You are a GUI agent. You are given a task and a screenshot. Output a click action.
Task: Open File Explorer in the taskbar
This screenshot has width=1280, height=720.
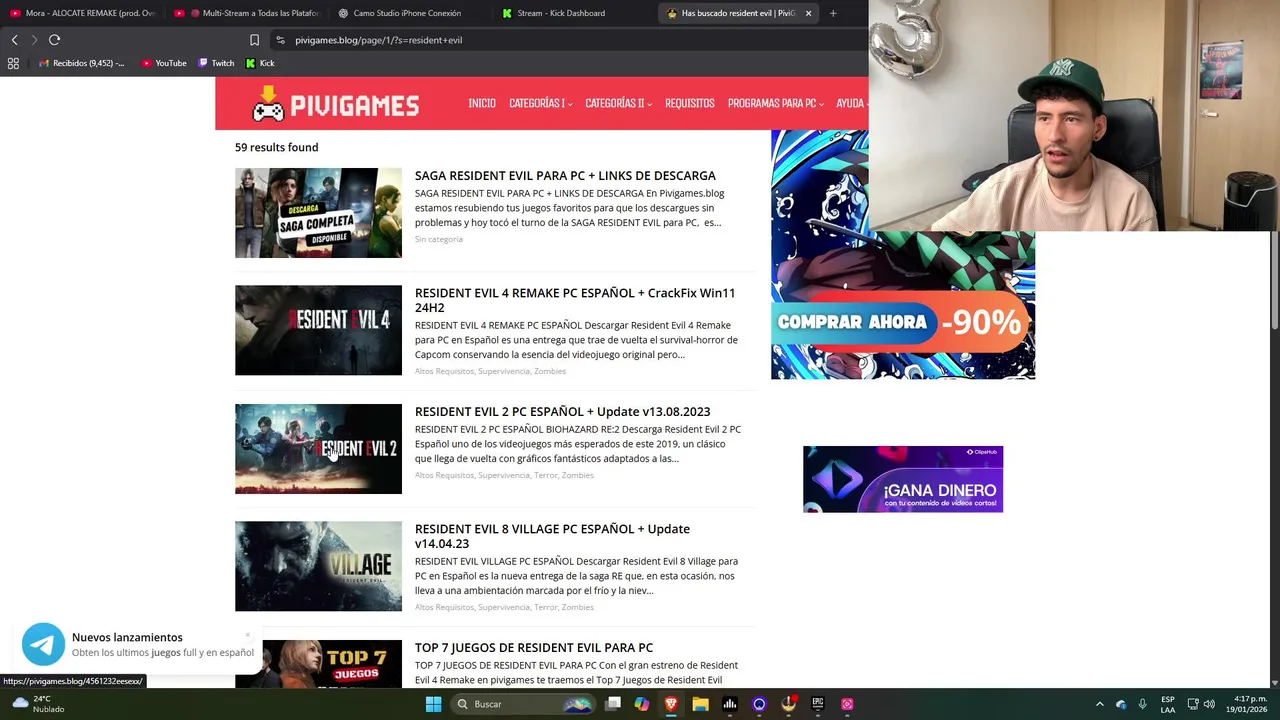coord(700,704)
